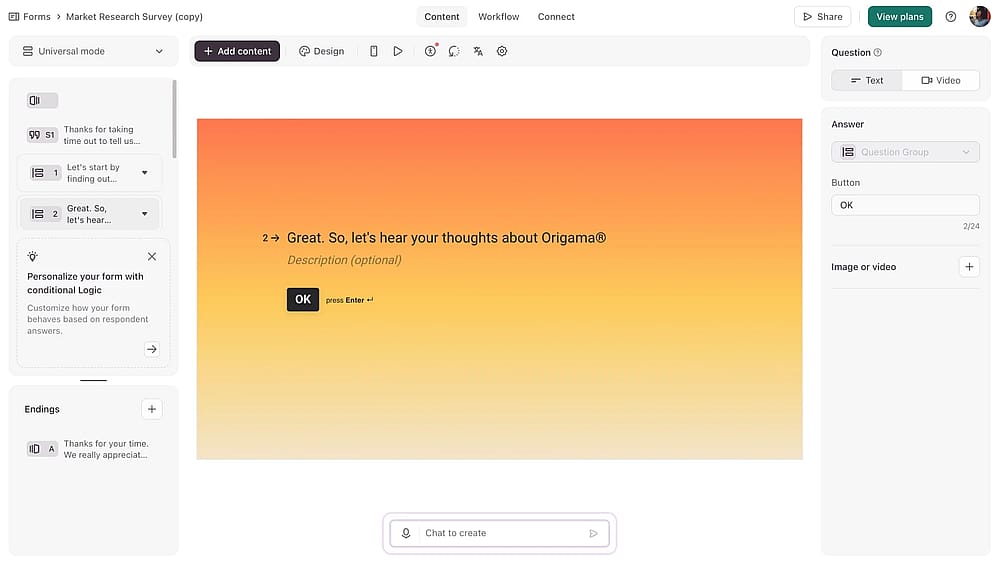
Task: Open the accessibility checker icon with red dot
Action: 430,51
